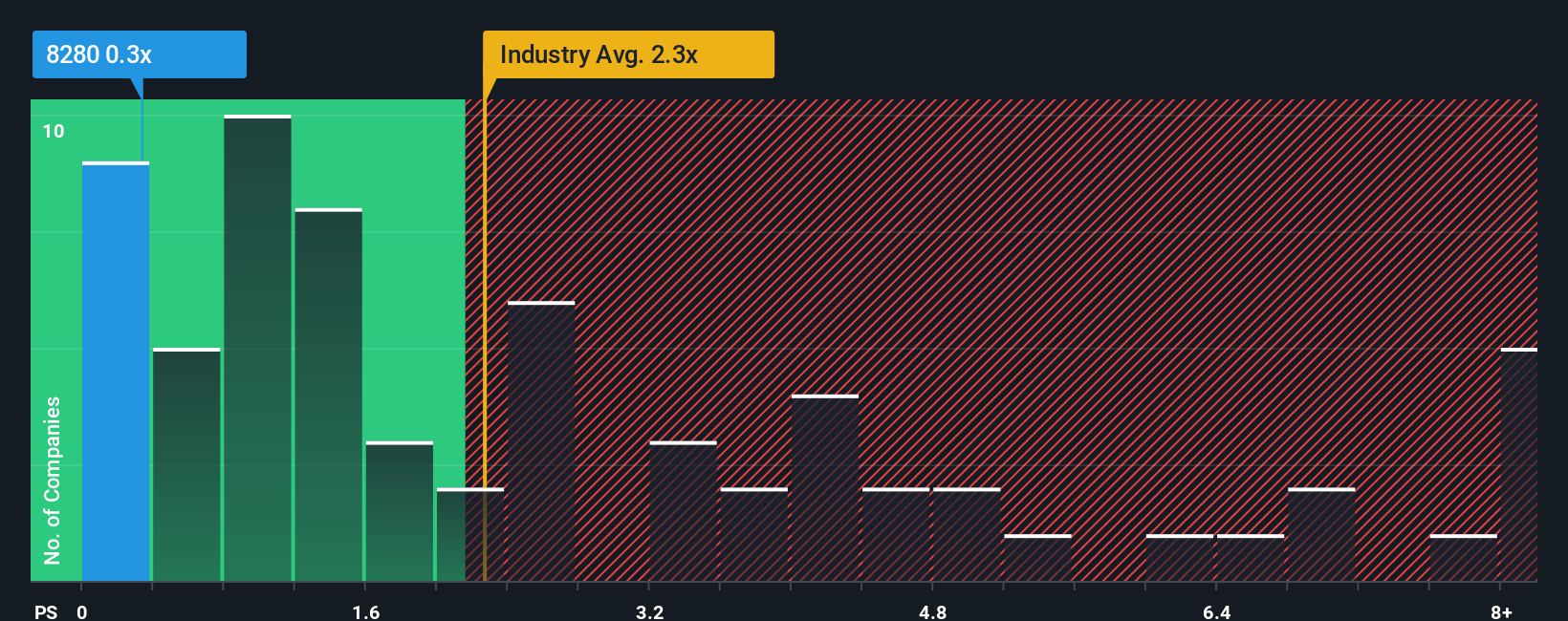Click the tallest histogram bar reaching 10
The image size is (1568, 621).
(x=257, y=348)
